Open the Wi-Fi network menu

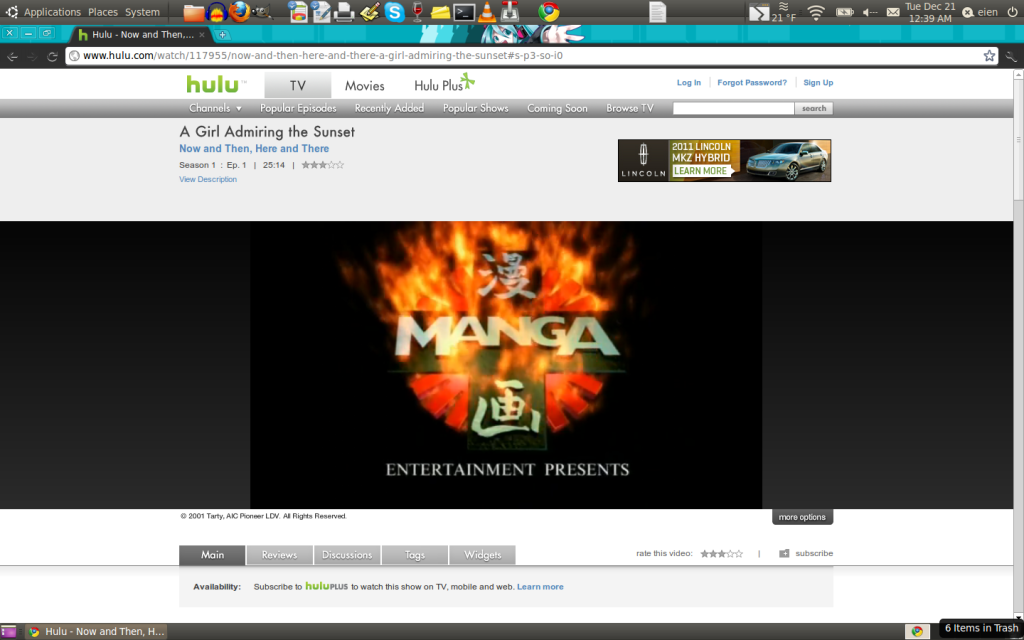816,12
